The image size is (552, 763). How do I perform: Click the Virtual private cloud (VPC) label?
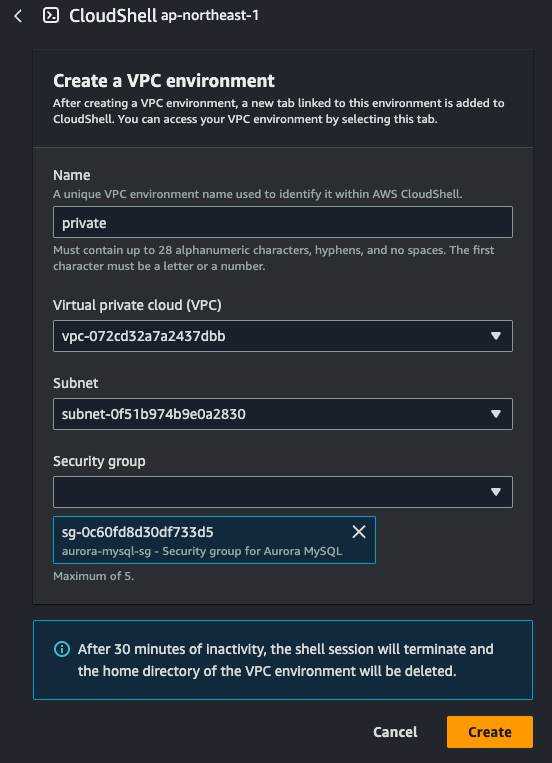(137, 305)
